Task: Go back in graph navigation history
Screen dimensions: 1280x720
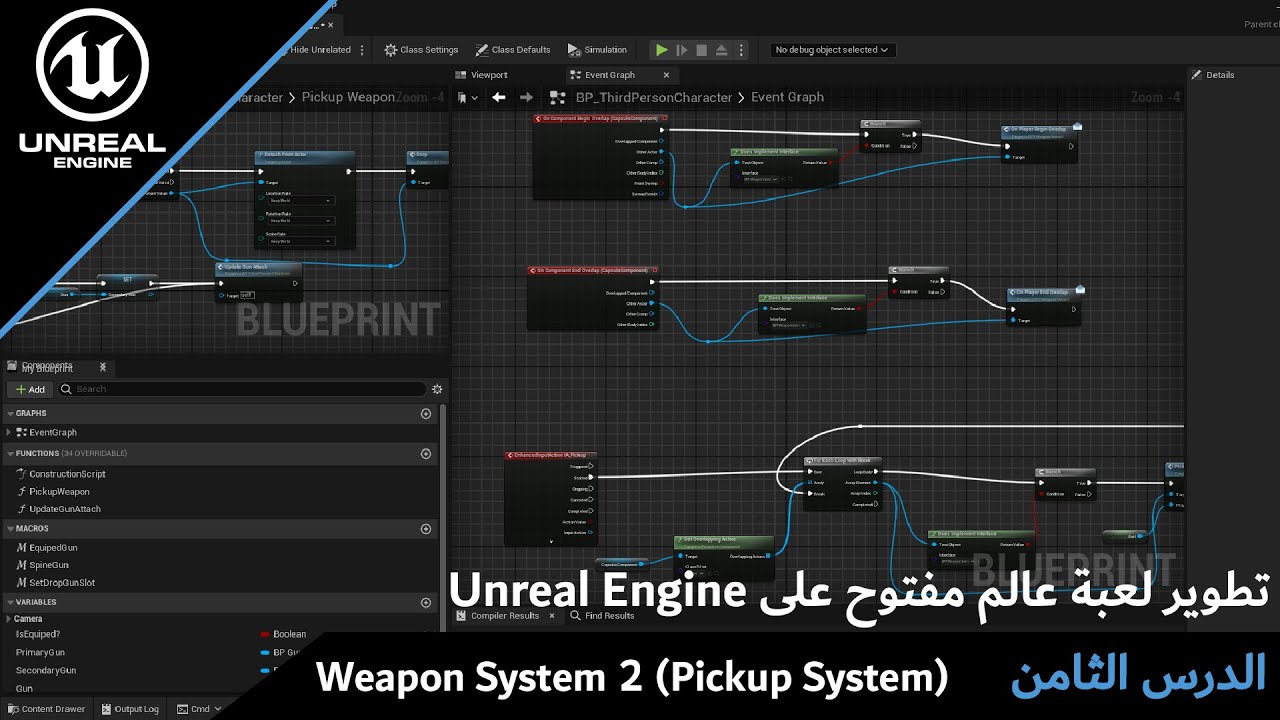Action: 498,97
